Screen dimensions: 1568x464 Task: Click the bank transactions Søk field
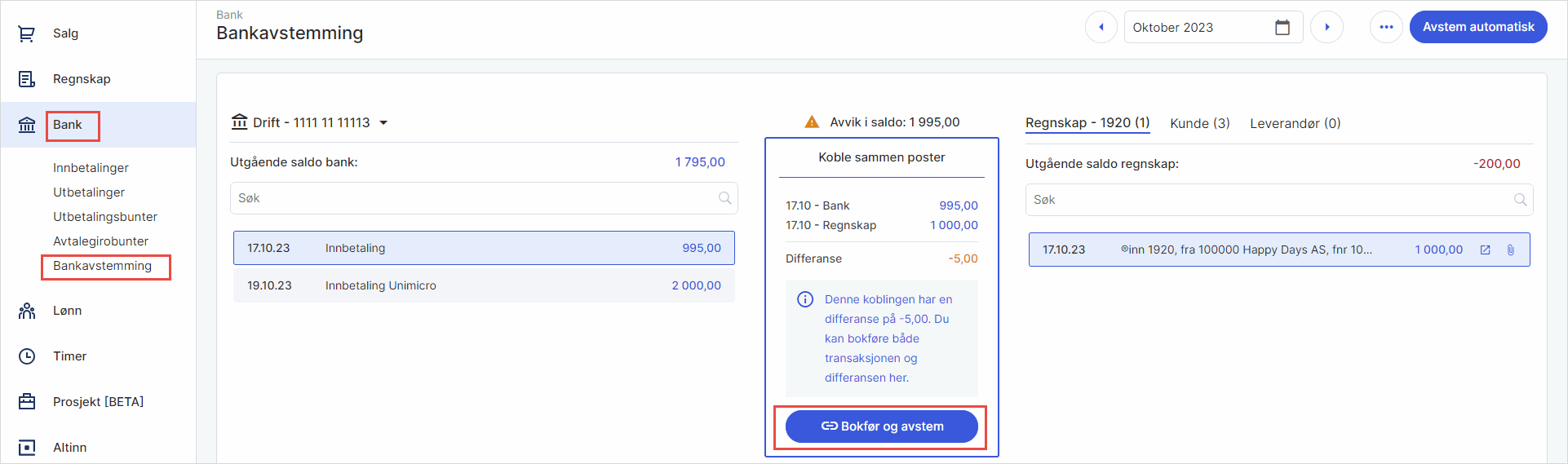click(473, 198)
